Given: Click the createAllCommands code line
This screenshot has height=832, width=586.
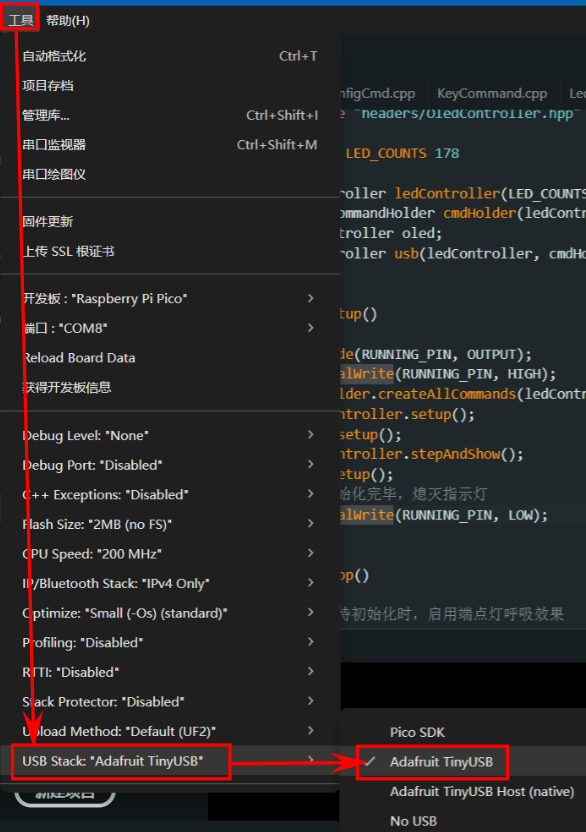Looking at the screenshot, I should pos(462,394).
